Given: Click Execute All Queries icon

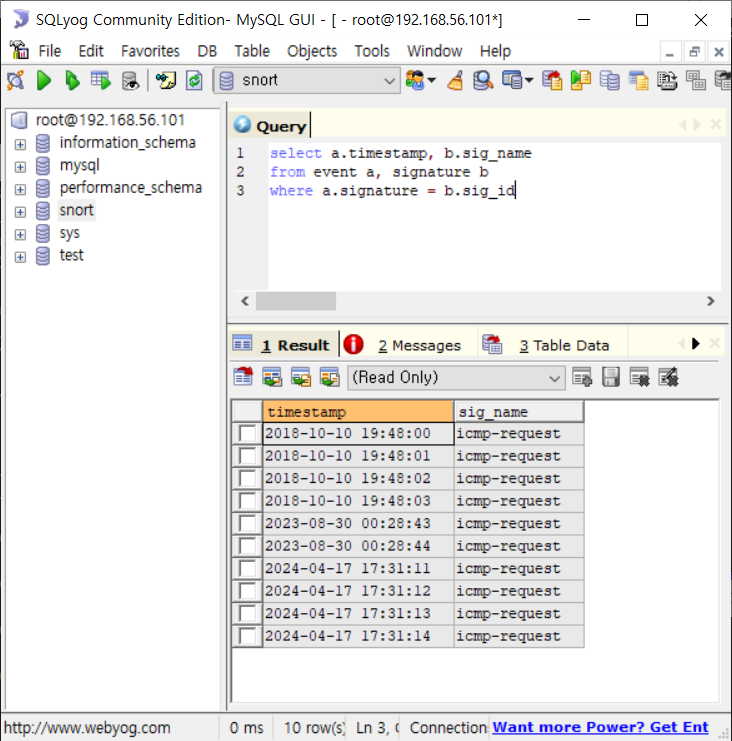Looking at the screenshot, I should click(72, 80).
